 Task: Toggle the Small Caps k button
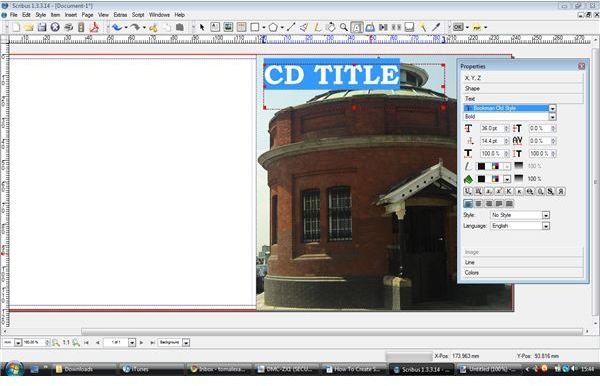click(519, 191)
